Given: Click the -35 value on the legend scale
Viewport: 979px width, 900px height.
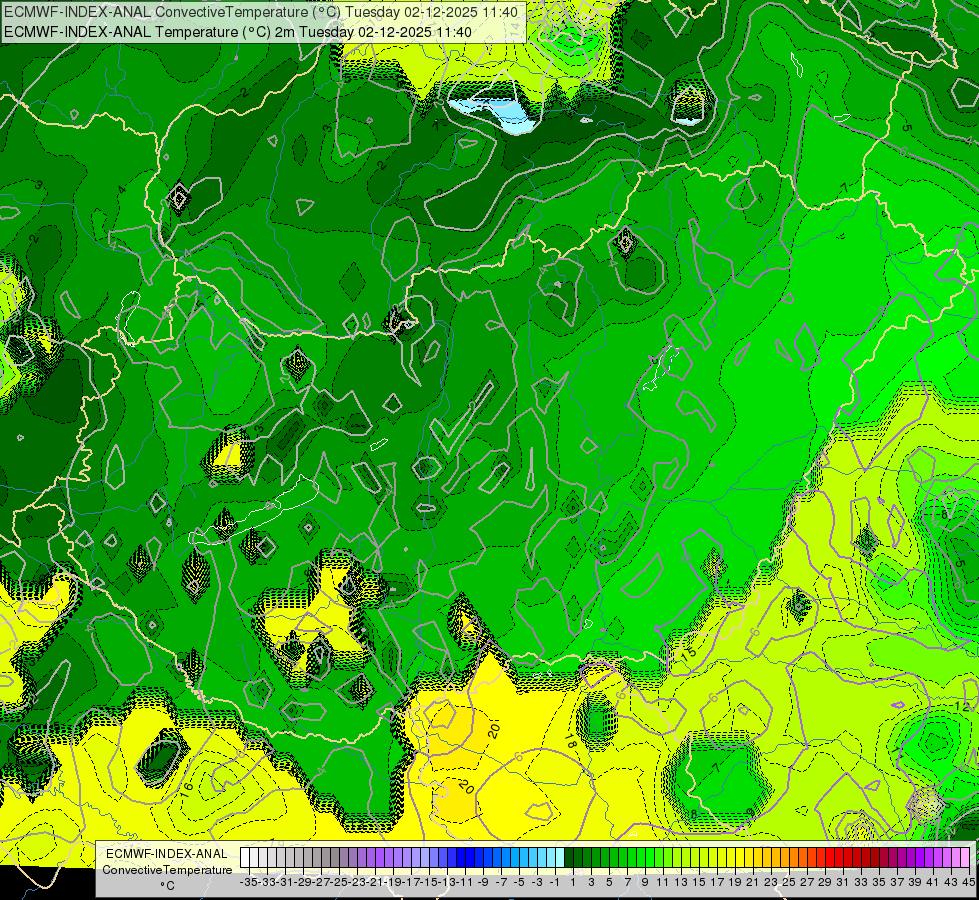Looking at the screenshot, I should point(248,882).
